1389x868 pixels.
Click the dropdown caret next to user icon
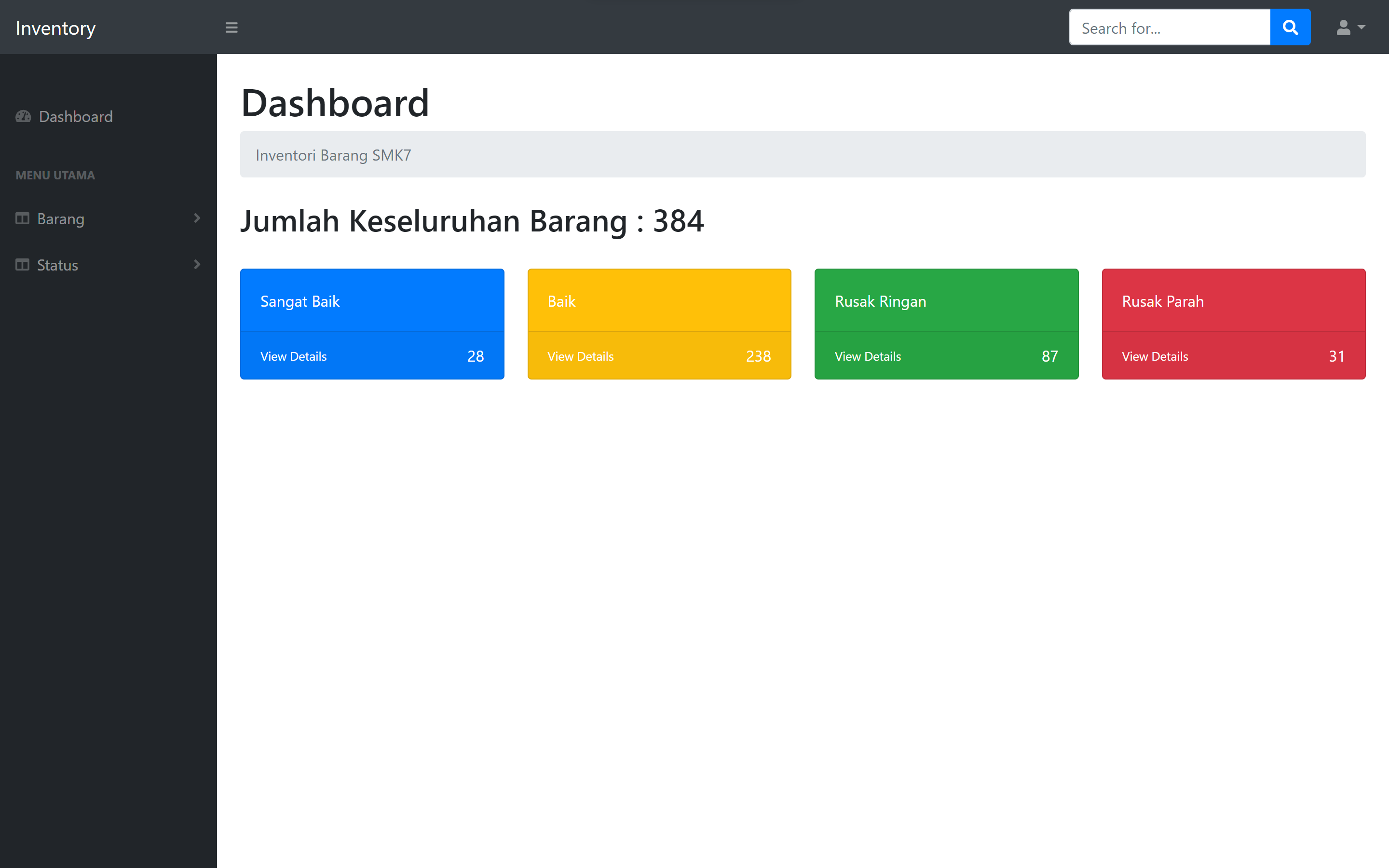pos(1362,27)
